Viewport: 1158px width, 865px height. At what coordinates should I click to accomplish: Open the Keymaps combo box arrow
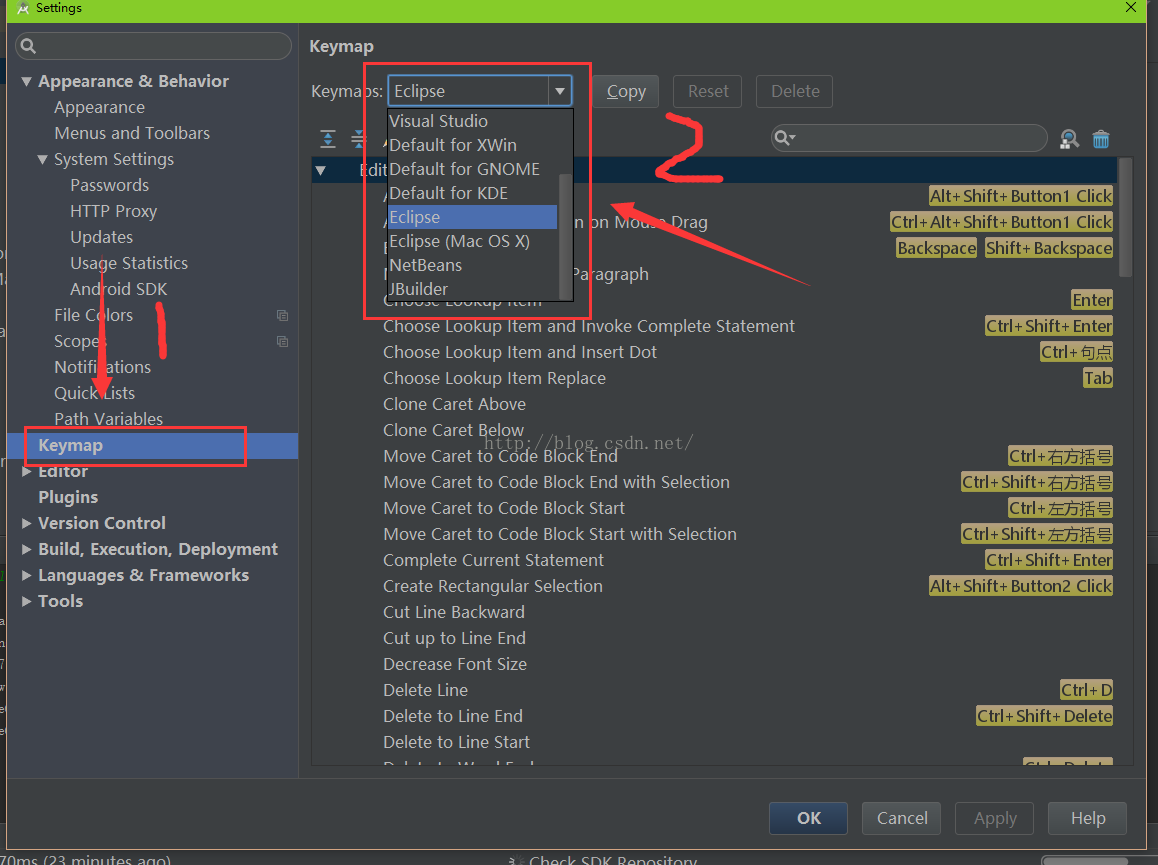pyautogui.click(x=560, y=91)
